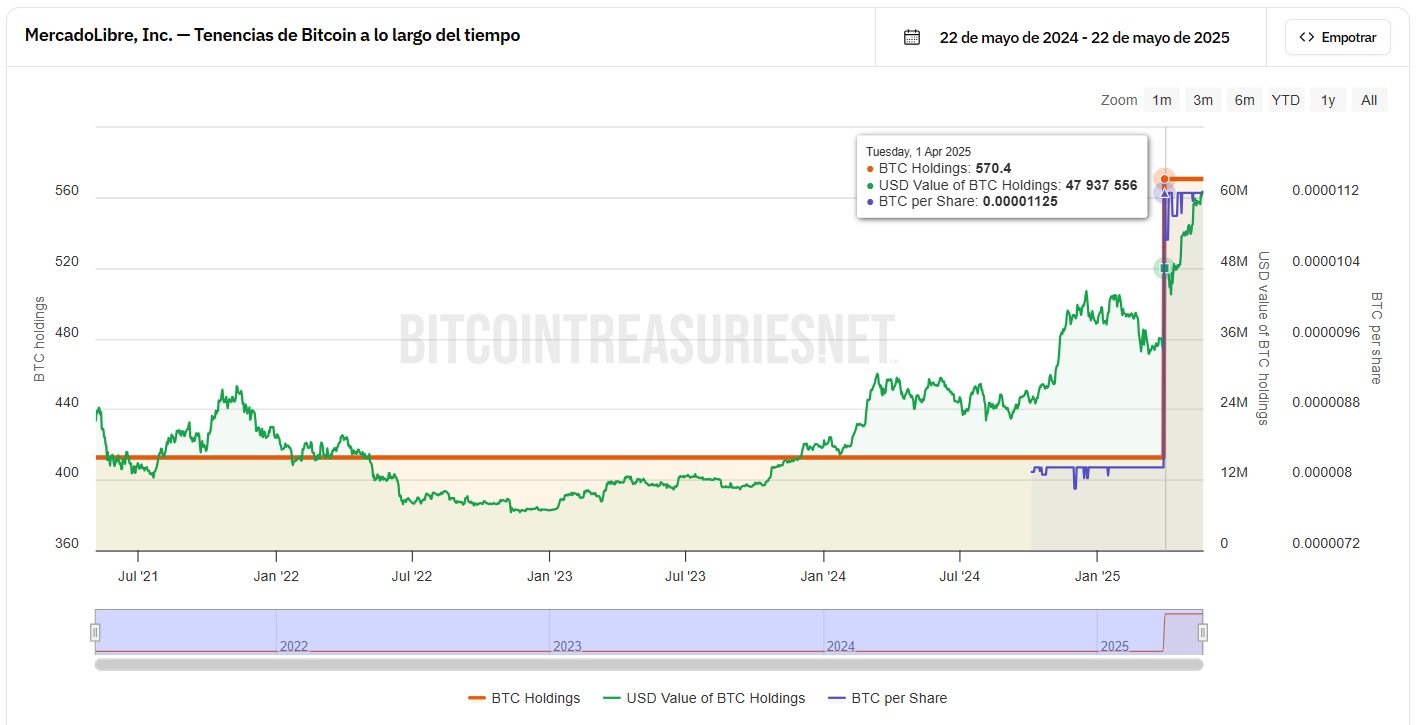Open the date range picker
The width and height of the screenshot is (1418, 725).
click(x=1084, y=37)
